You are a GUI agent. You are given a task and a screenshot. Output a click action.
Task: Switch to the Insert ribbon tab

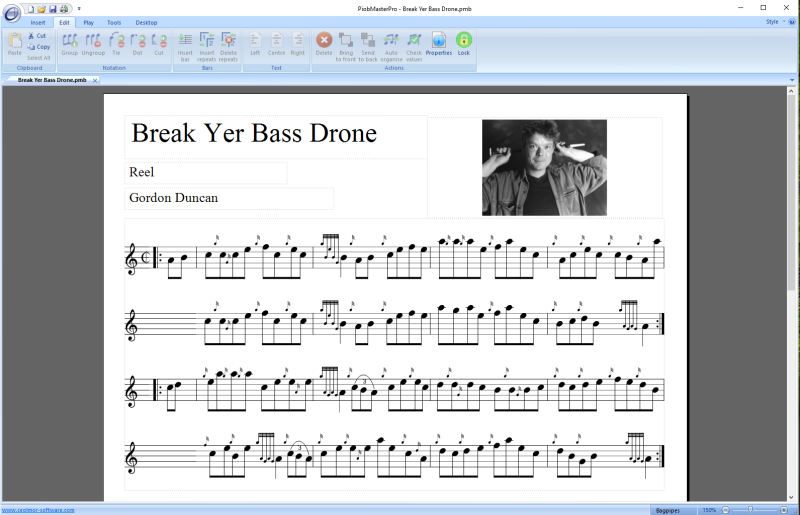click(38, 22)
